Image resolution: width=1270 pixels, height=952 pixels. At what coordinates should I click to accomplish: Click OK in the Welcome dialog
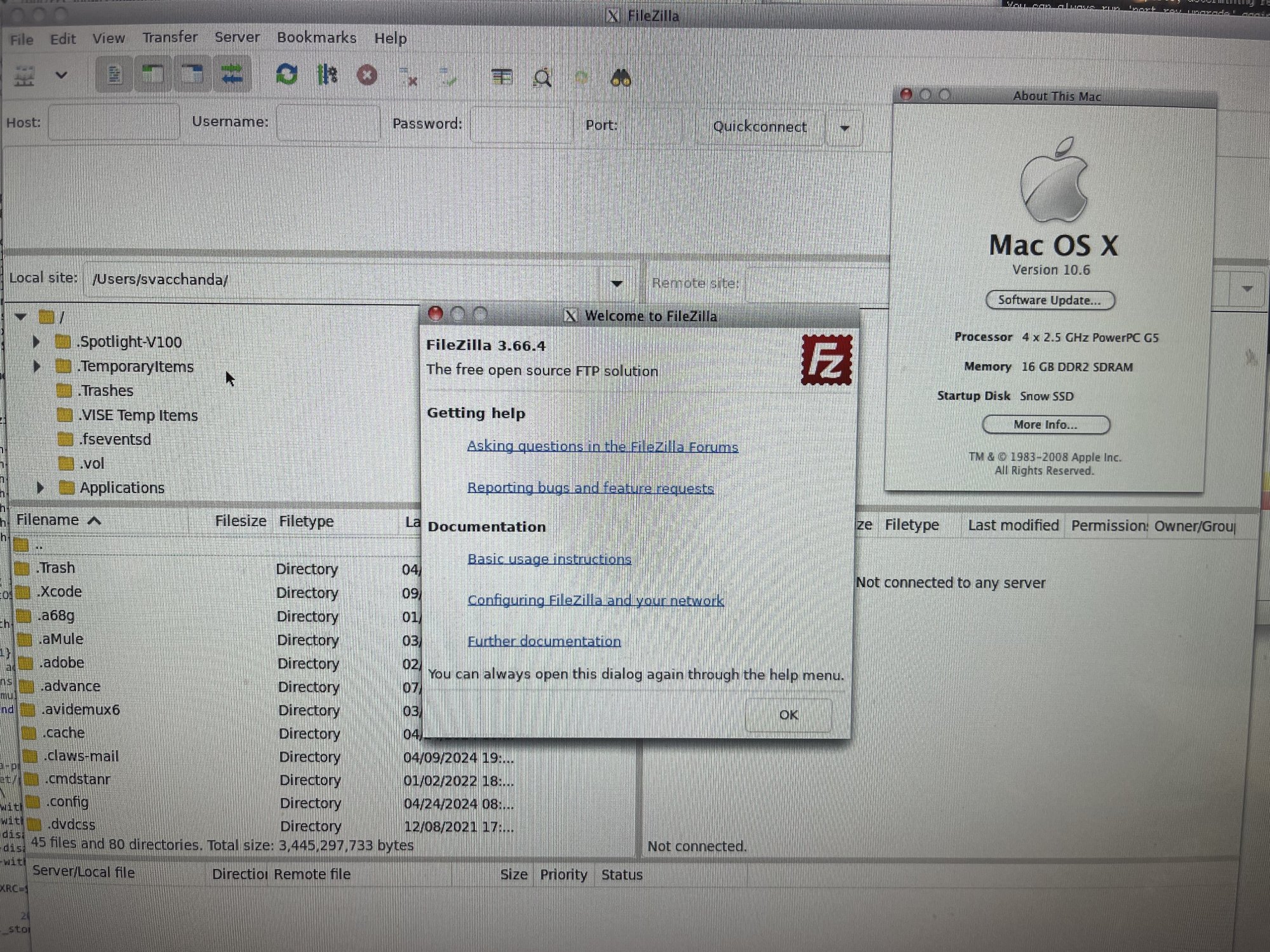click(788, 715)
